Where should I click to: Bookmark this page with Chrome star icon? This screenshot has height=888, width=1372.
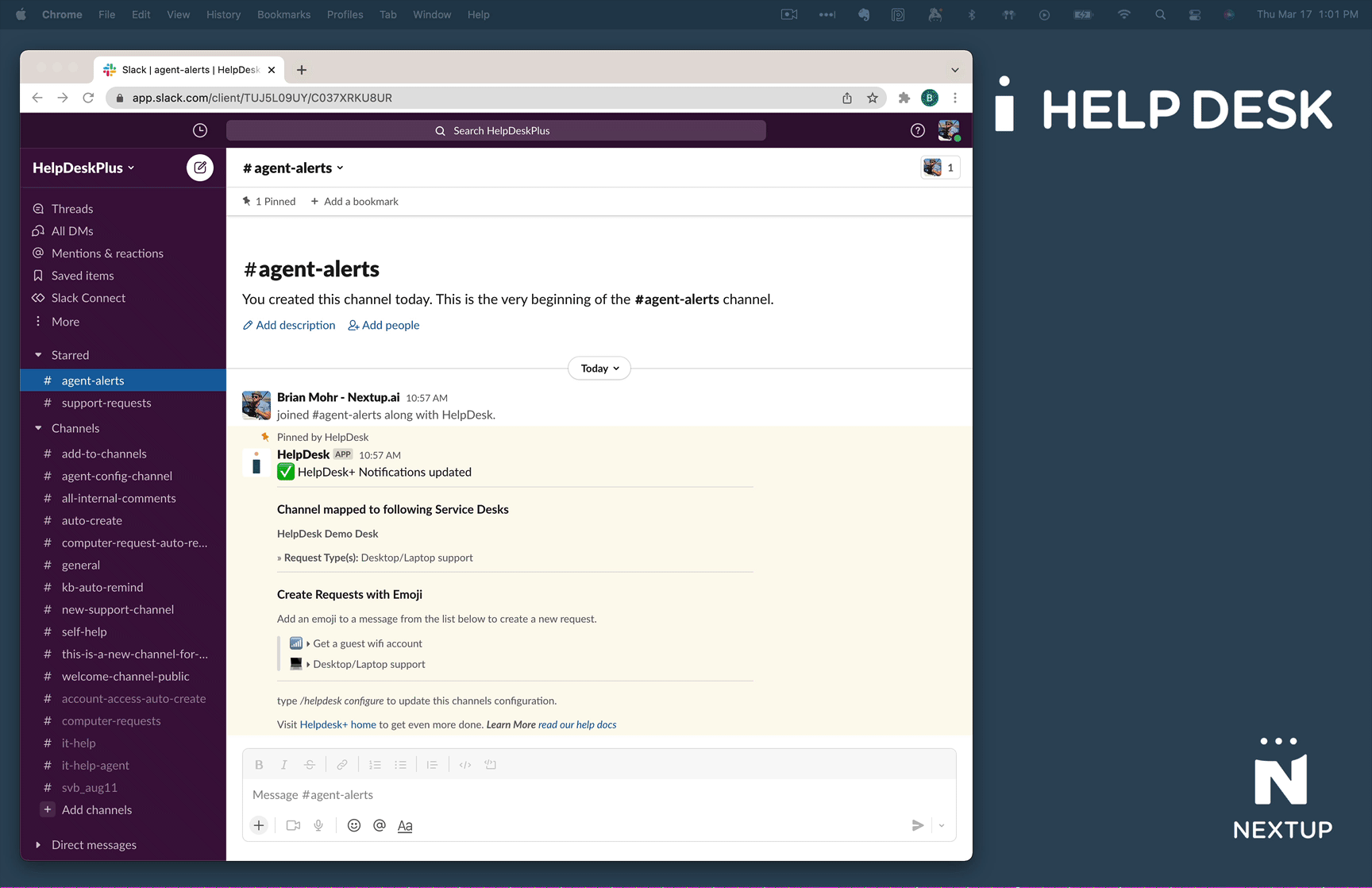click(x=873, y=98)
